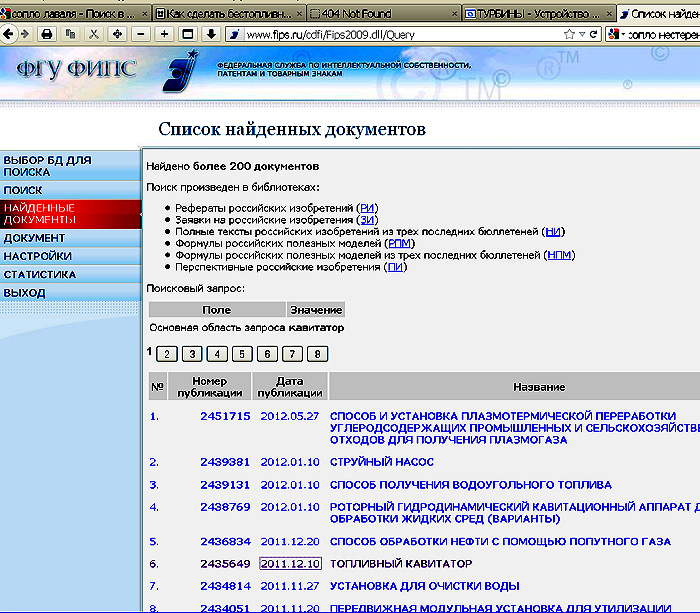Select 'НАЙДЕННЫЕ ДОКУМЕНТЫ' sidebar item
This screenshot has height=613, width=700.
point(71,214)
